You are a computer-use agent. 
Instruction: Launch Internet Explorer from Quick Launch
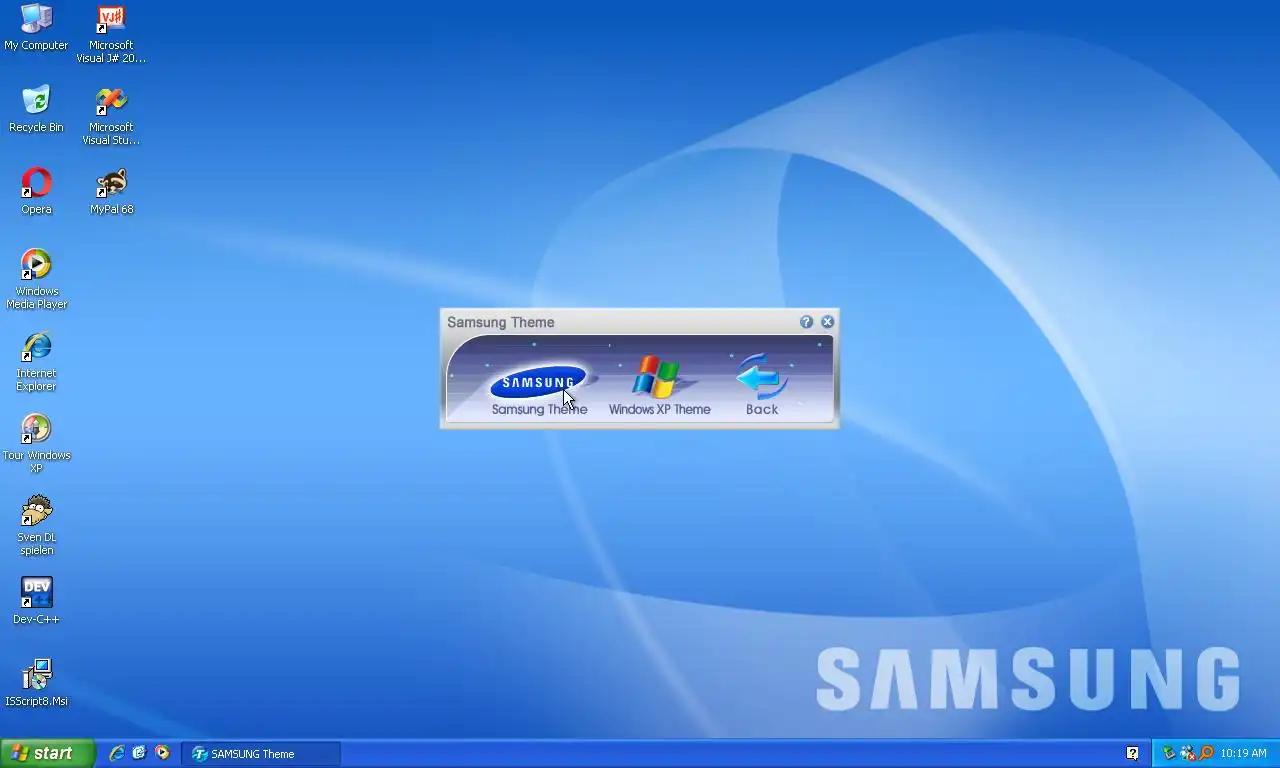pos(117,753)
